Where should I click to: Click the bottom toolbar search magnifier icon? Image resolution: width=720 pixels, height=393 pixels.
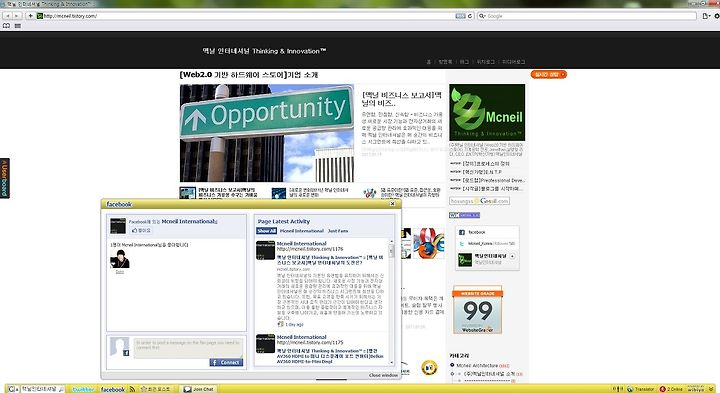(x=62, y=389)
